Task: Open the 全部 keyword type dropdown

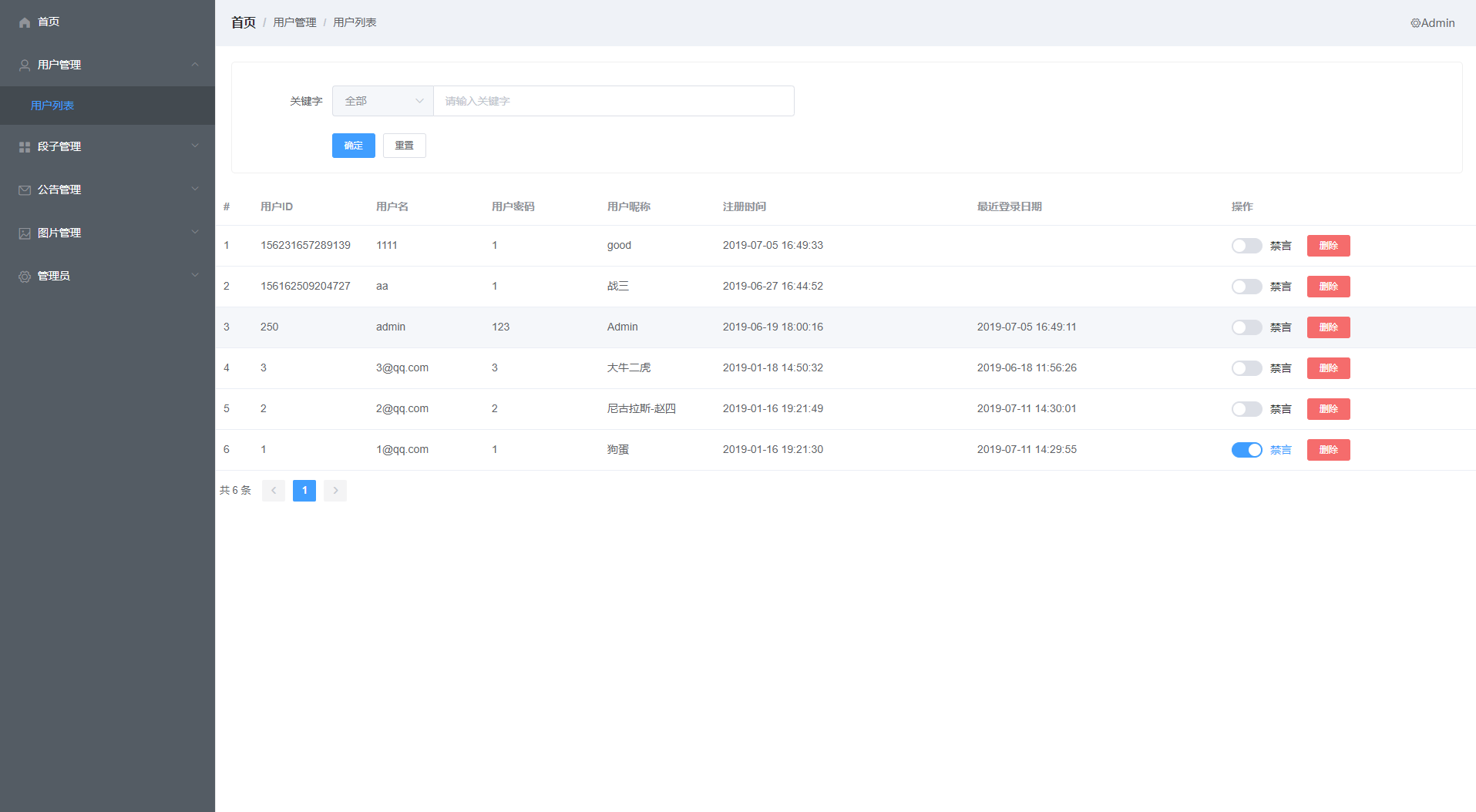Action: pos(383,101)
